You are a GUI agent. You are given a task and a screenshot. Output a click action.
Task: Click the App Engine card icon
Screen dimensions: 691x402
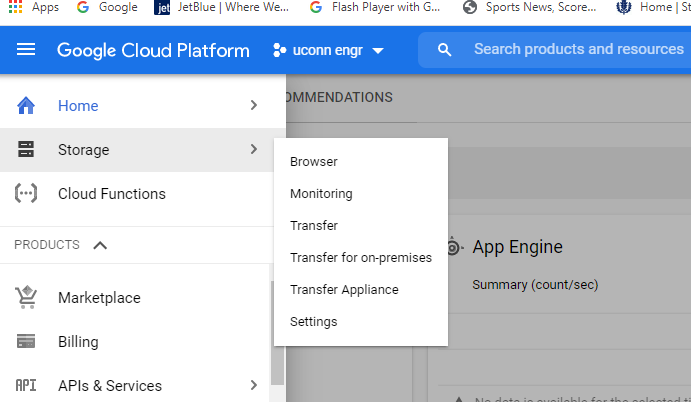pos(453,247)
